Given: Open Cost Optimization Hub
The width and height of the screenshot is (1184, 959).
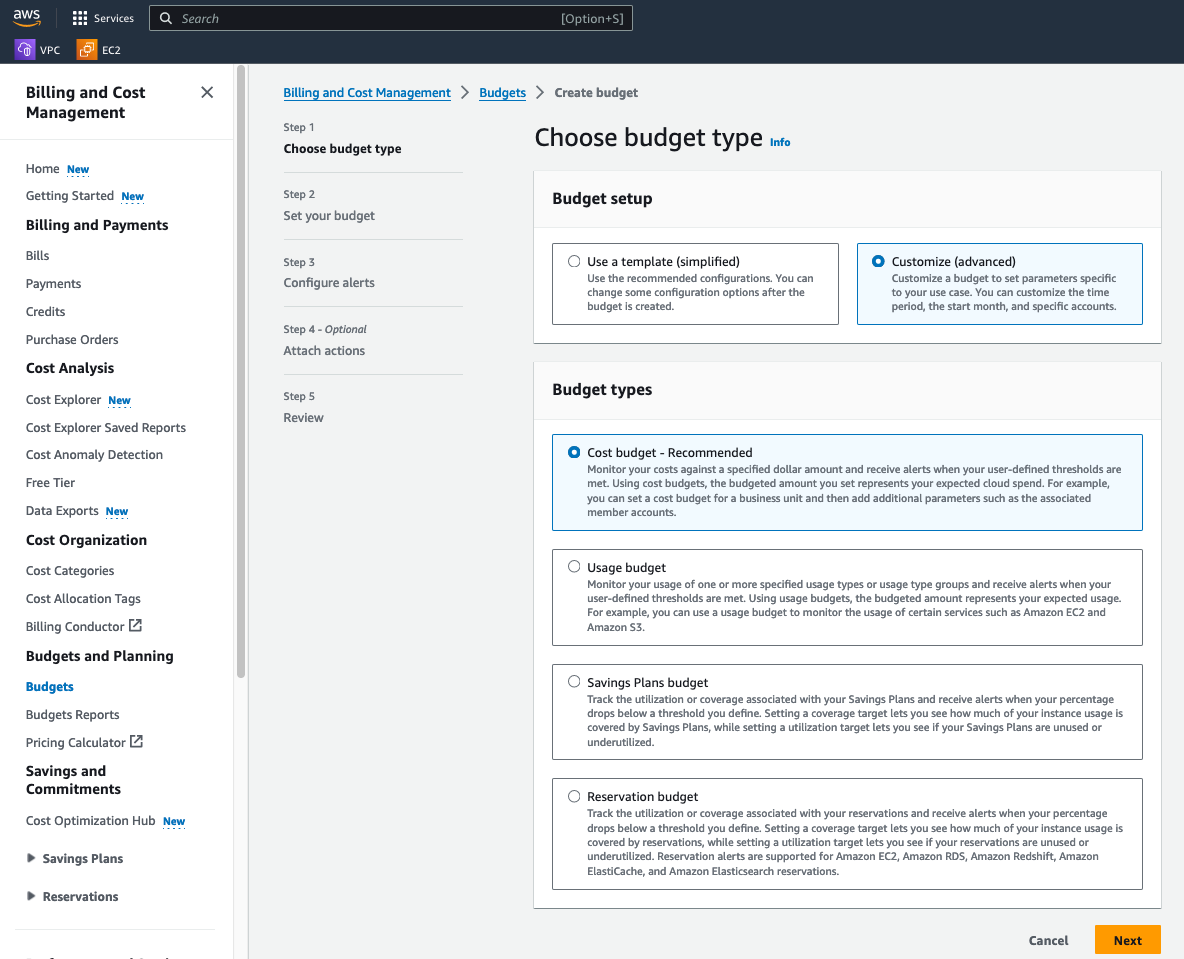Looking at the screenshot, I should point(91,820).
